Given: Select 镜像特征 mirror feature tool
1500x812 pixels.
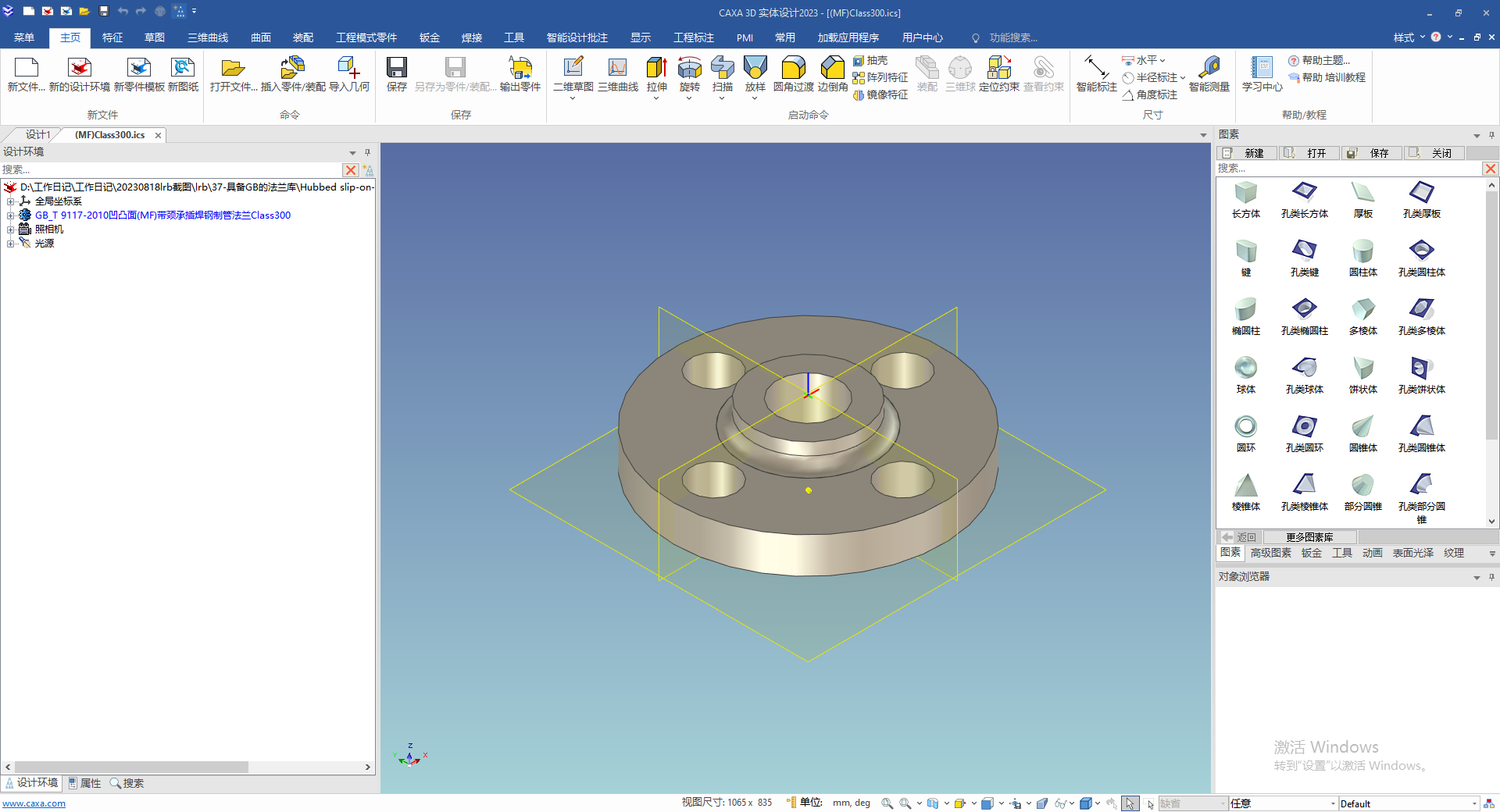Looking at the screenshot, I should pyautogui.click(x=880, y=94).
